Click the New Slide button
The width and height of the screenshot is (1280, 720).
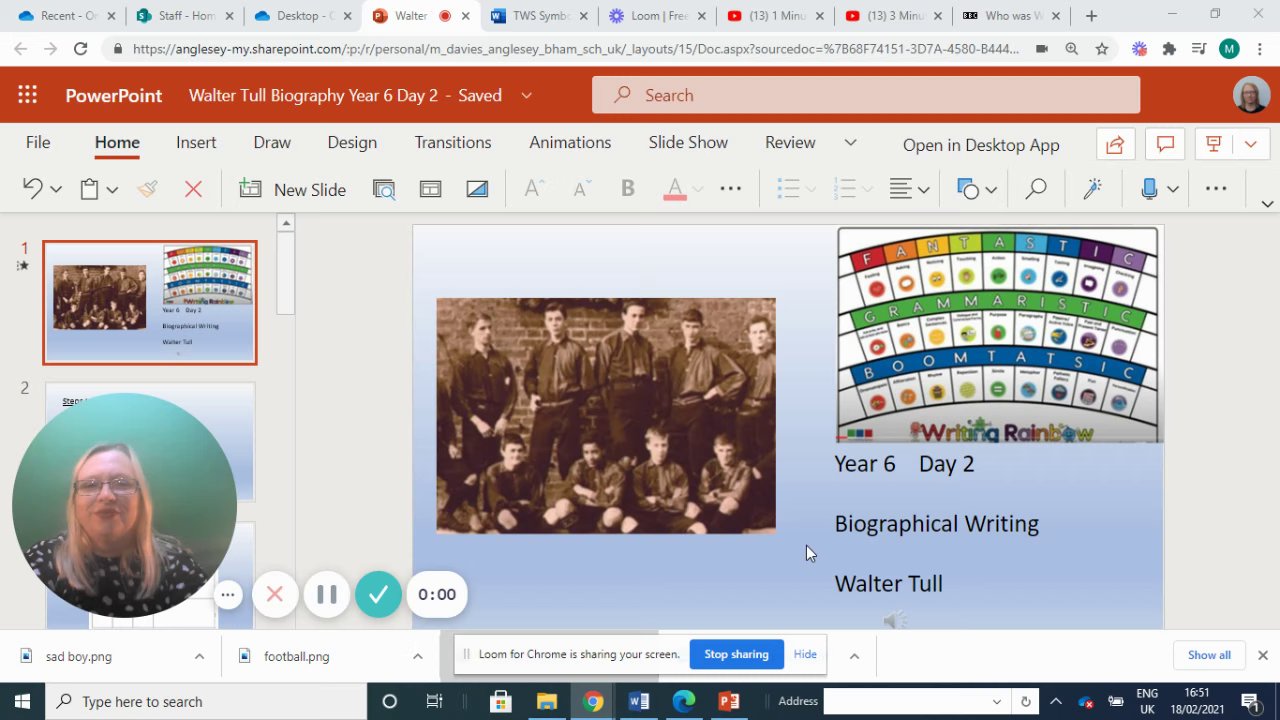[292, 189]
